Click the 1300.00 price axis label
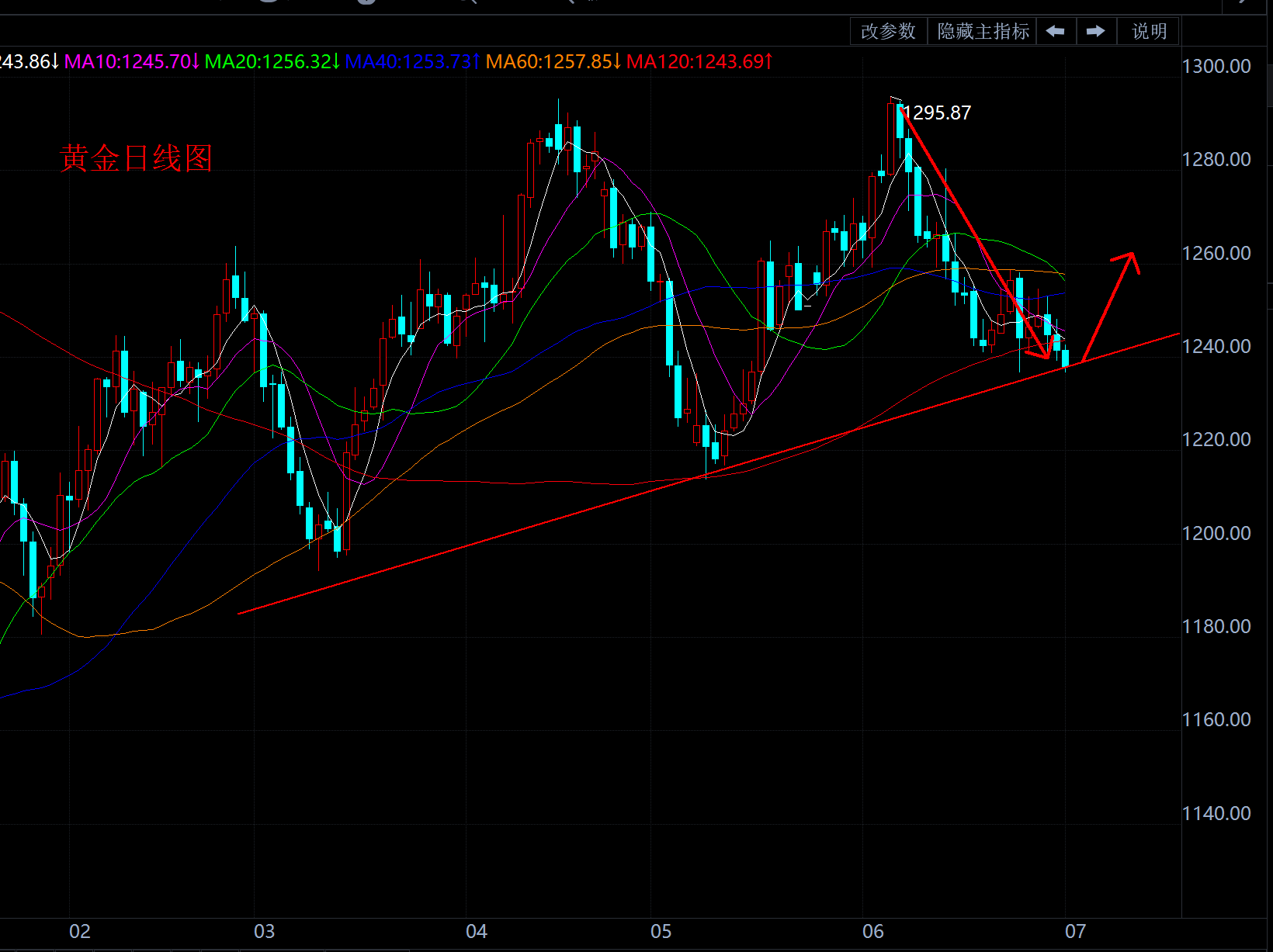Viewport: 1273px width, 952px height. point(1216,67)
